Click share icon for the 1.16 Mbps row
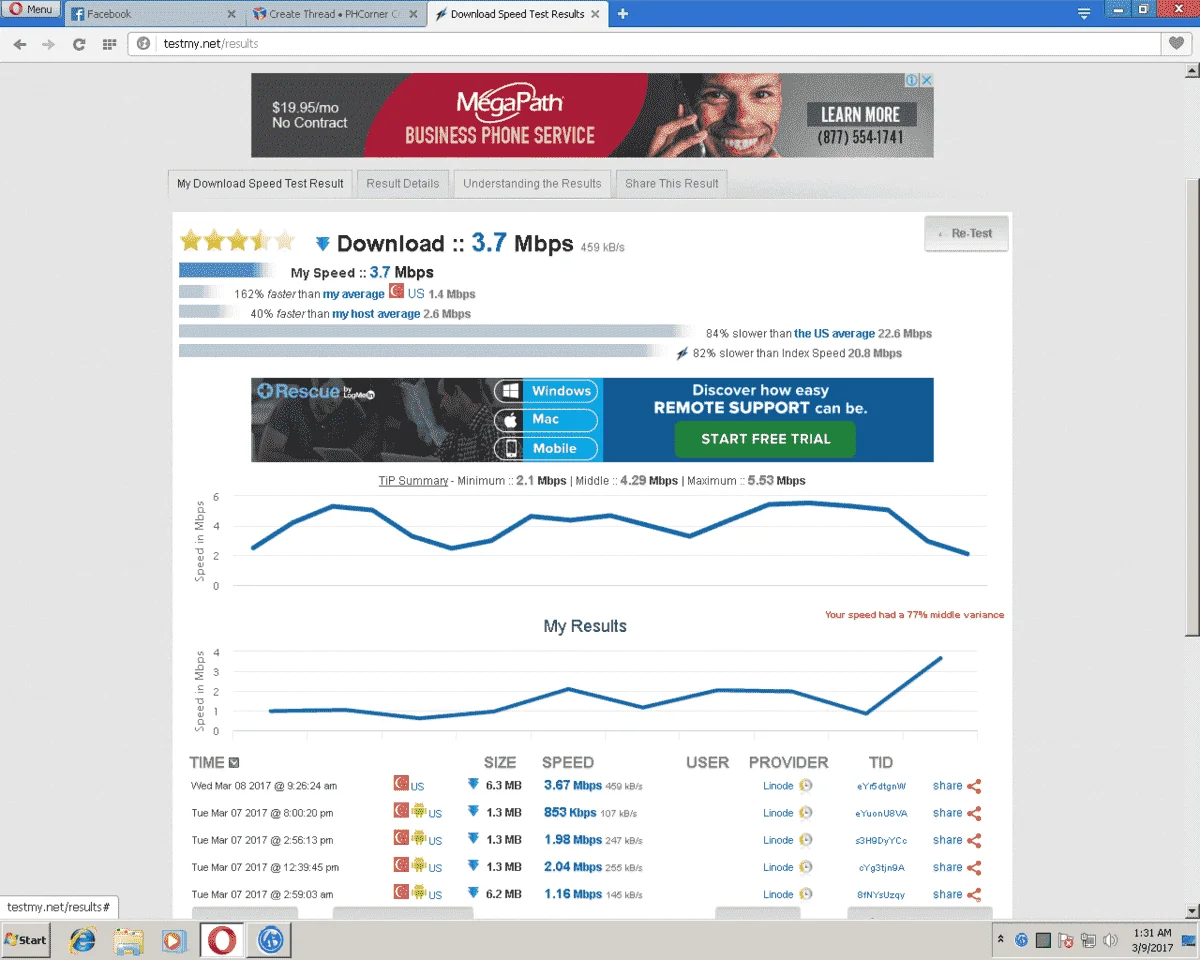 coord(974,894)
